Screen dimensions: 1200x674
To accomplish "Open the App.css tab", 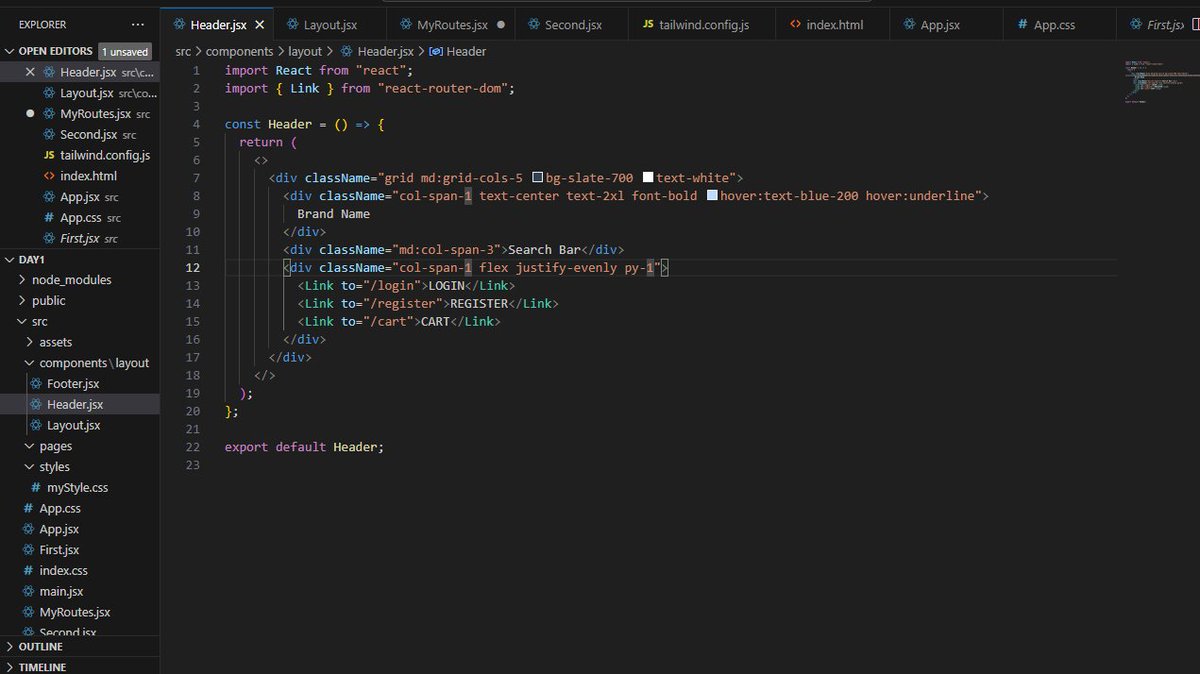I will point(1061,24).
